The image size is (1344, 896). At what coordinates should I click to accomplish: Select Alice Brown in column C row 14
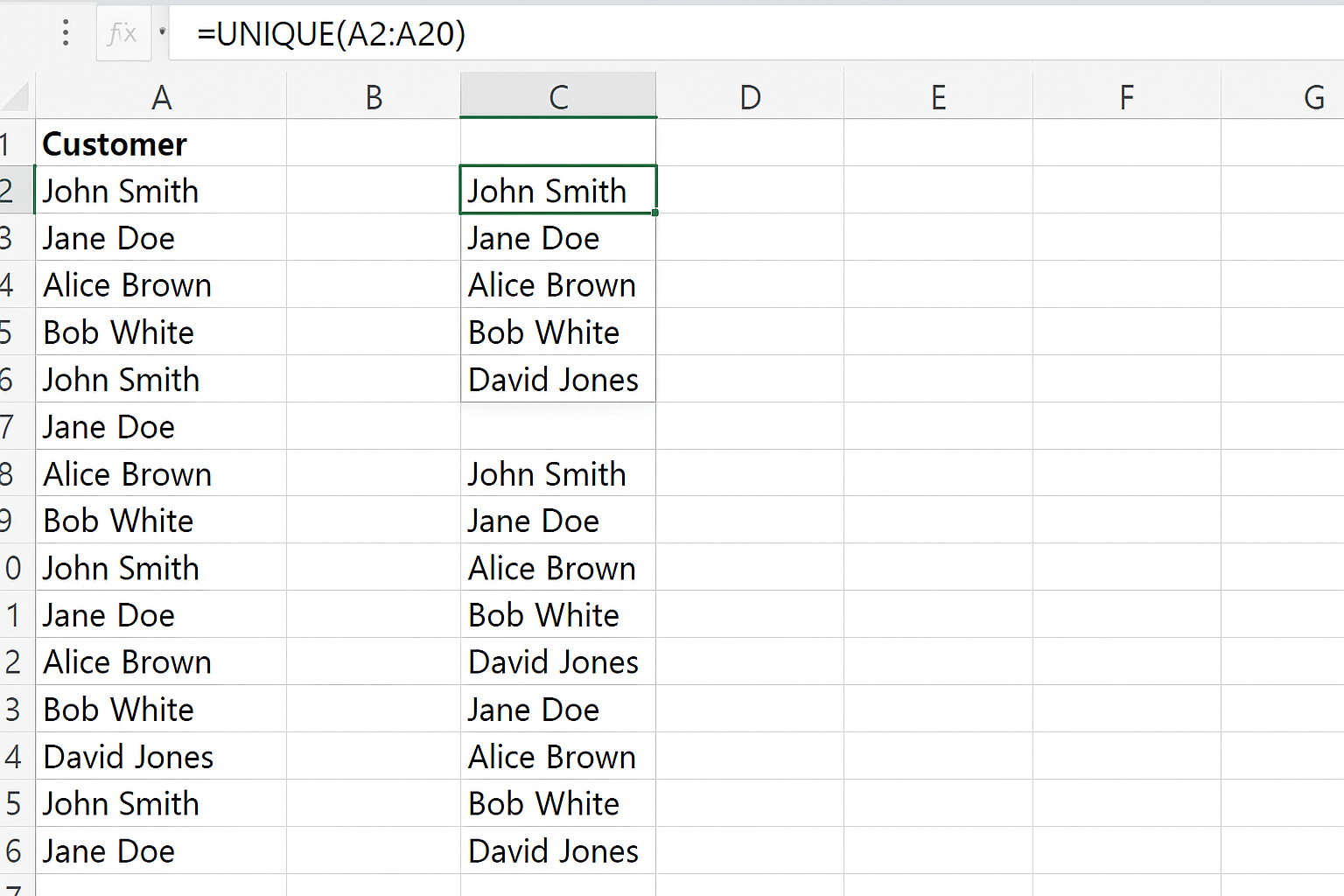(x=558, y=756)
